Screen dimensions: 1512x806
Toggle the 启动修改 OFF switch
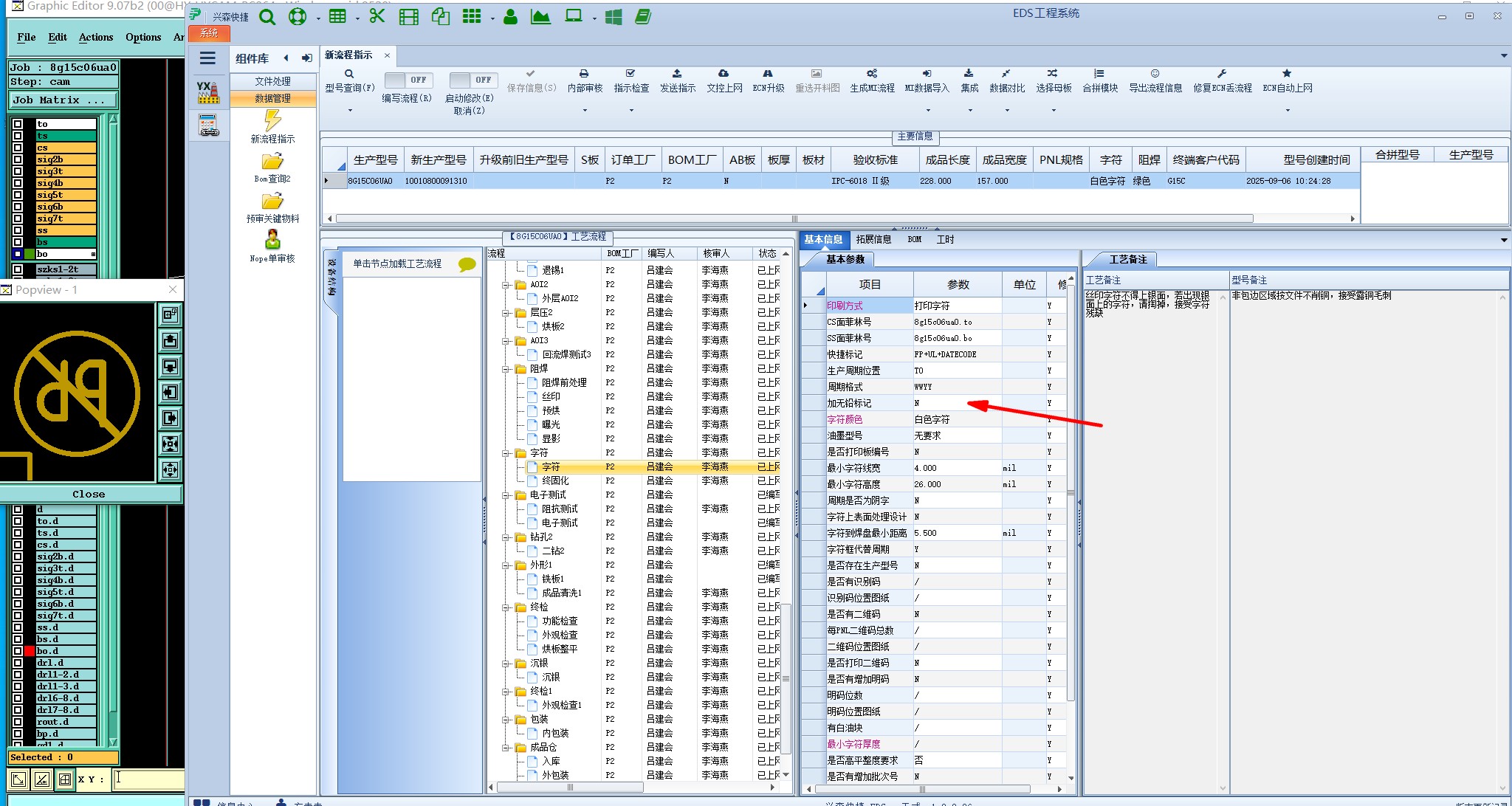472,80
